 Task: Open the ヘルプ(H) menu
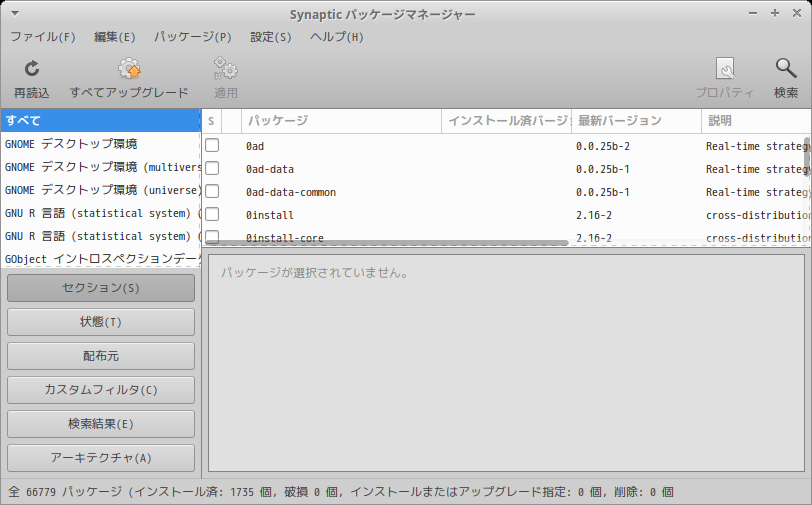coord(337,37)
